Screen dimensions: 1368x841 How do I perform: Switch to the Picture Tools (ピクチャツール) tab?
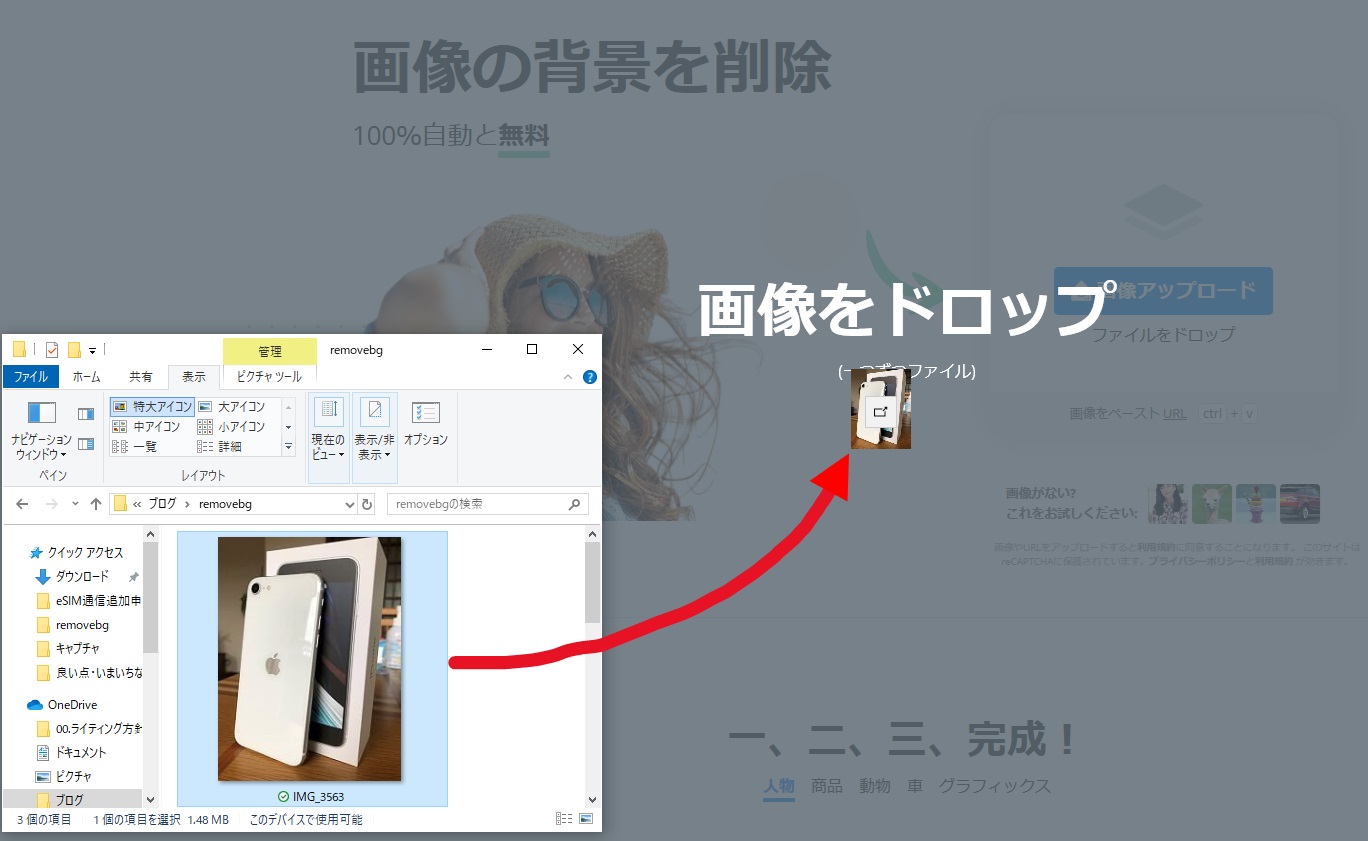coord(269,377)
